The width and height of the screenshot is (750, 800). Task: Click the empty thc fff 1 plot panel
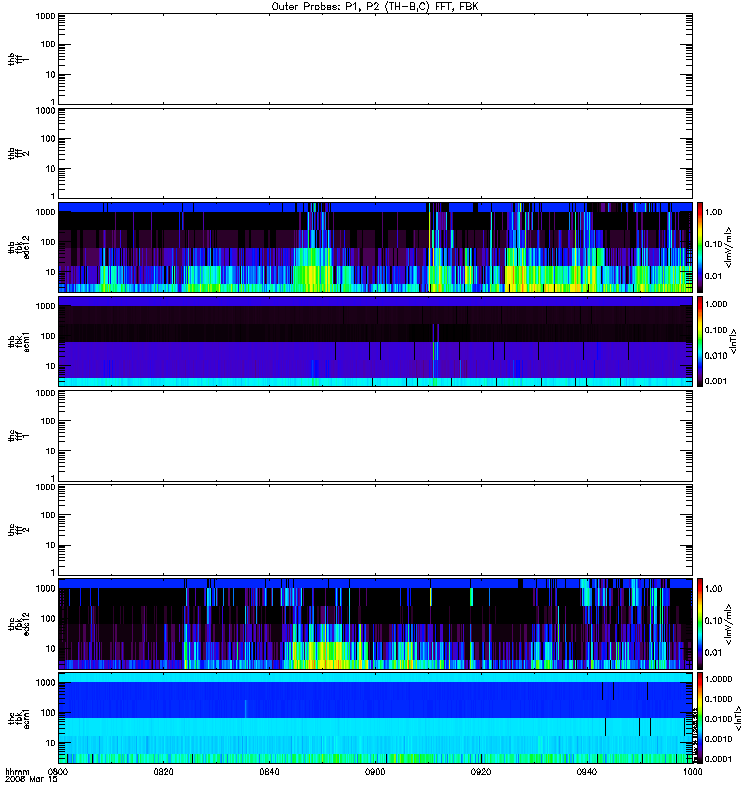375,436
